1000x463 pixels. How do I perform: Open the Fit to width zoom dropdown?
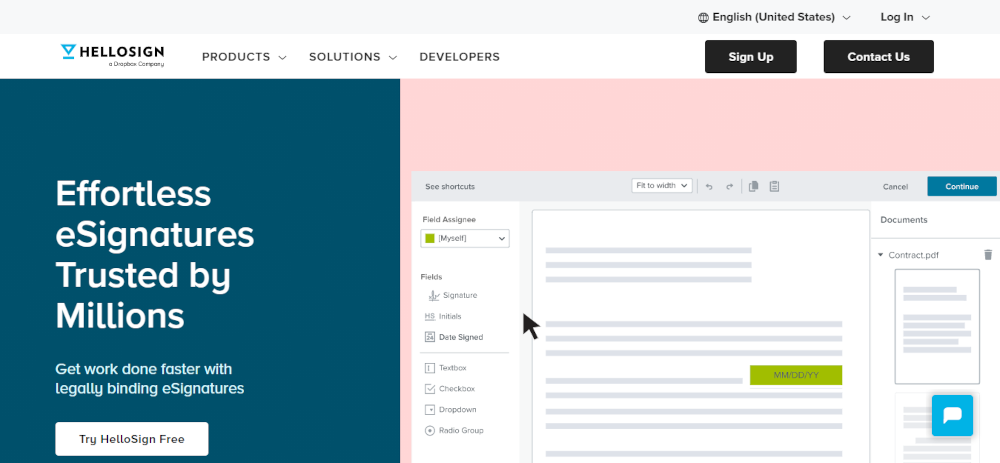(662, 186)
